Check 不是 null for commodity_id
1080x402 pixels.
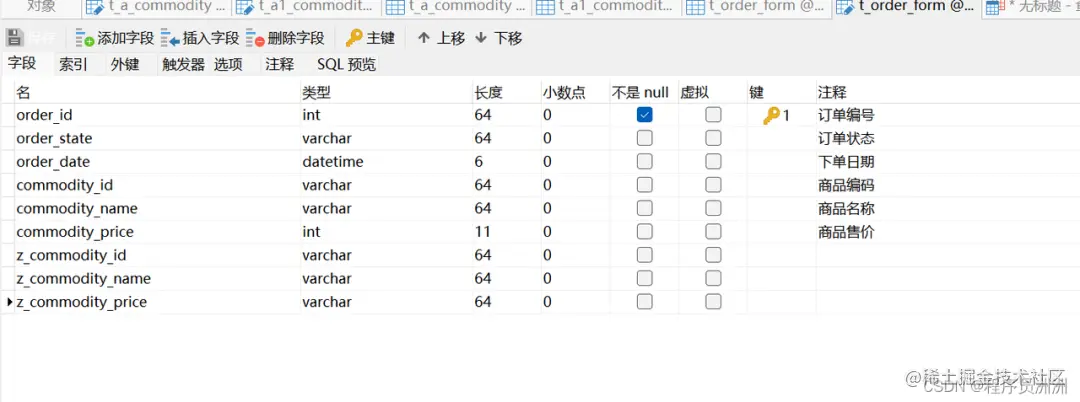(x=645, y=185)
